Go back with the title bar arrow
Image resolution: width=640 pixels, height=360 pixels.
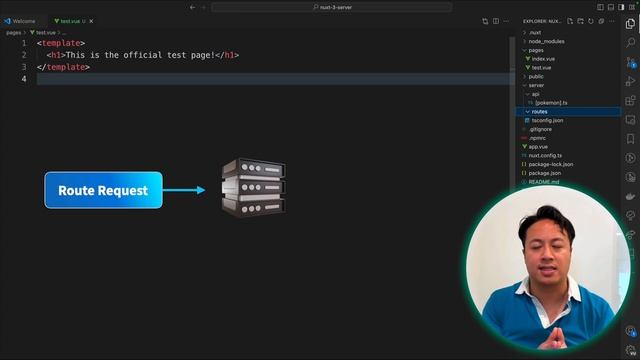click(192, 7)
